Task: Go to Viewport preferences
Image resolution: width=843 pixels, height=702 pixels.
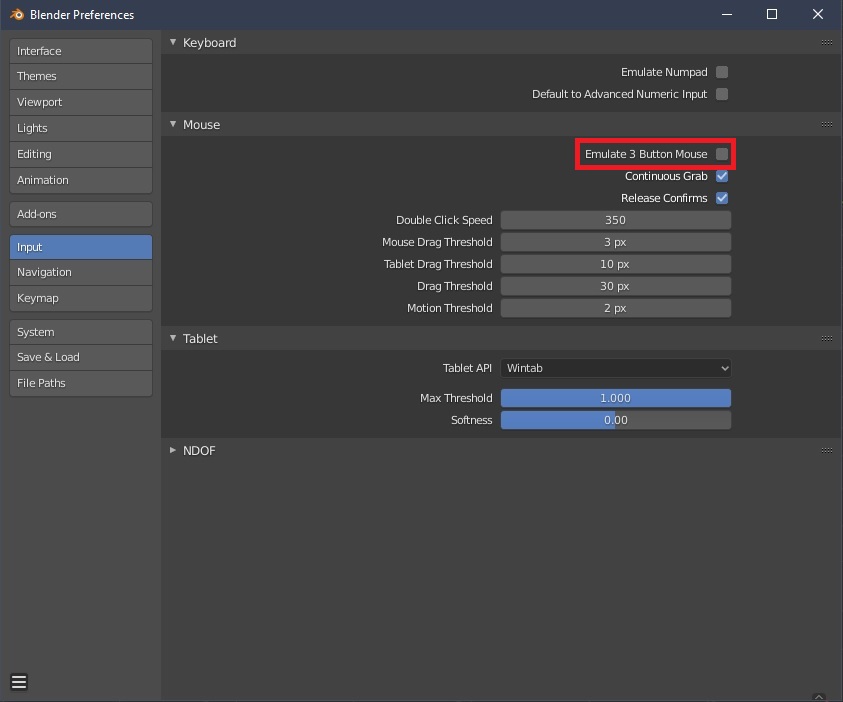Action: coord(81,102)
